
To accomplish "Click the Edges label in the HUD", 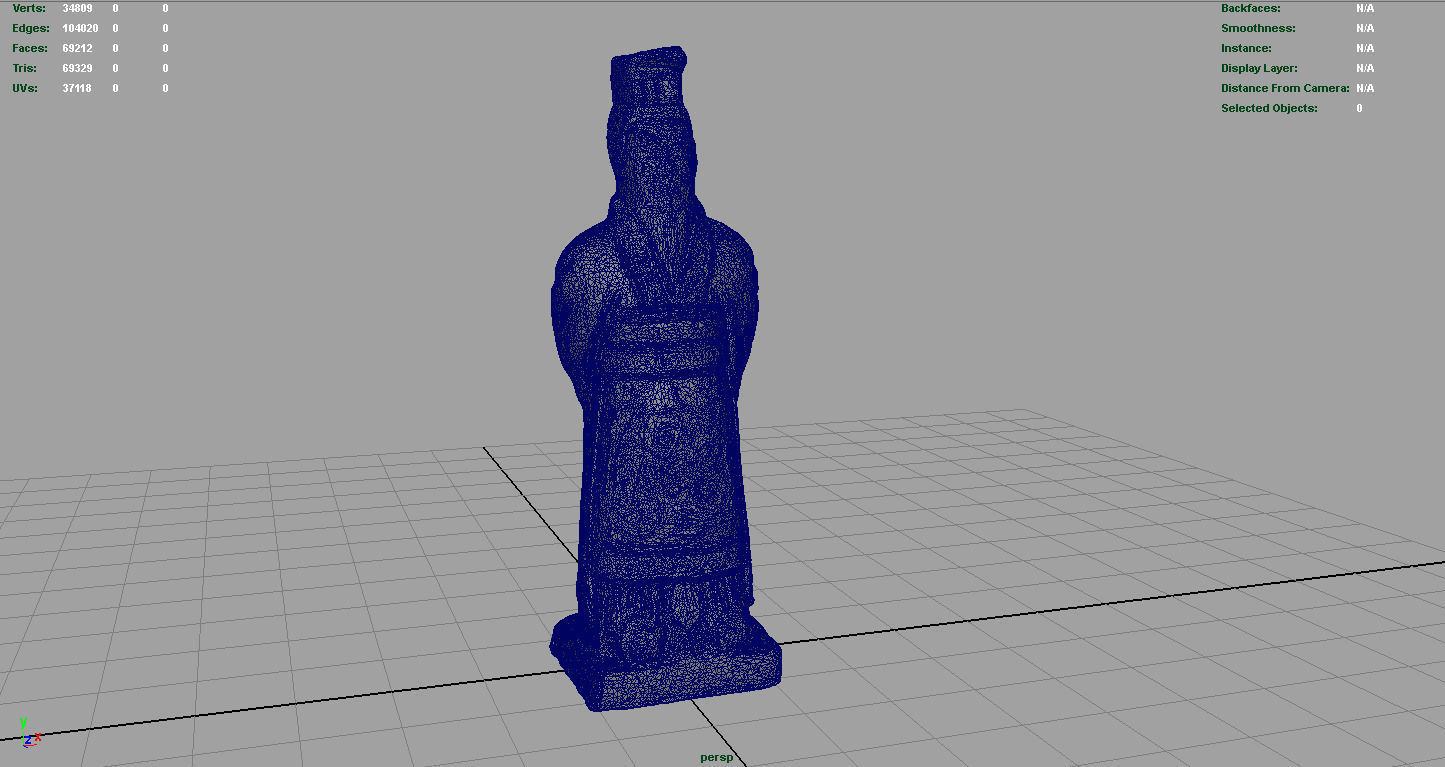I will click(x=31, y=28).
